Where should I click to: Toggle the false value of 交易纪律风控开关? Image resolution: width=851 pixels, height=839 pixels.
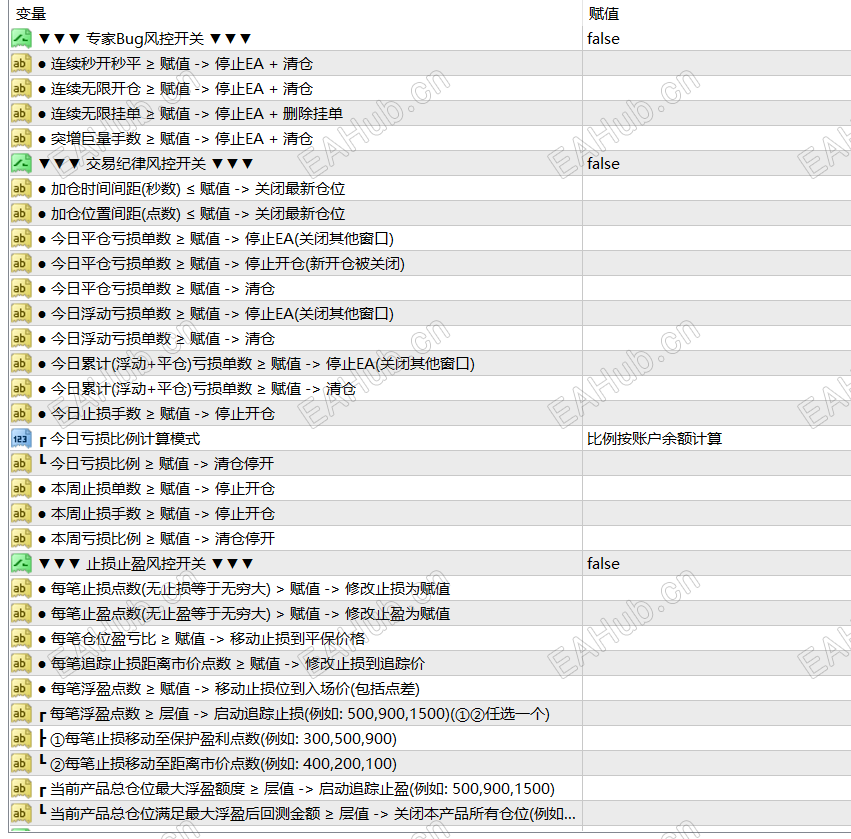click(604, 163)
